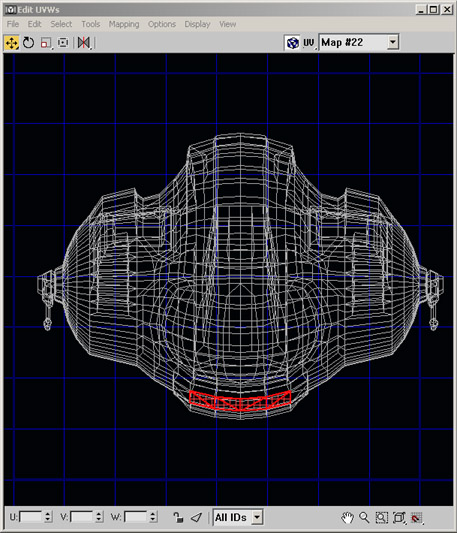Toggle show map in background icon
This screenshot has width=457, height=533.
[x=292, y=43]
